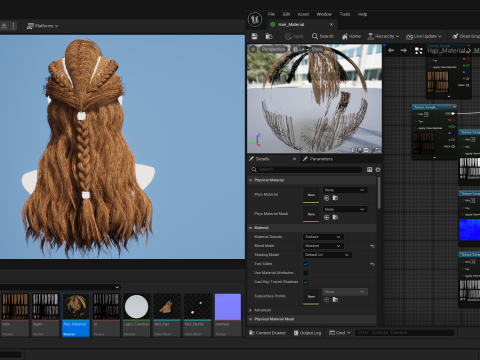Open the Window menu

324,14
